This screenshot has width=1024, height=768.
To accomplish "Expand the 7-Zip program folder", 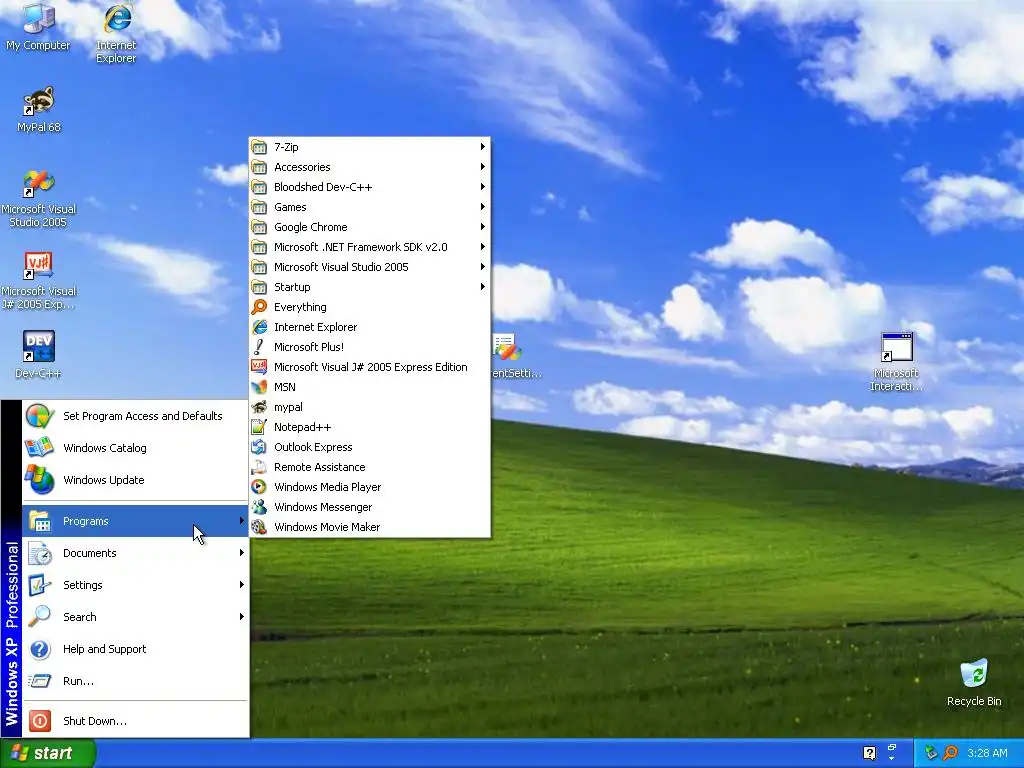I will click(370, 147).
